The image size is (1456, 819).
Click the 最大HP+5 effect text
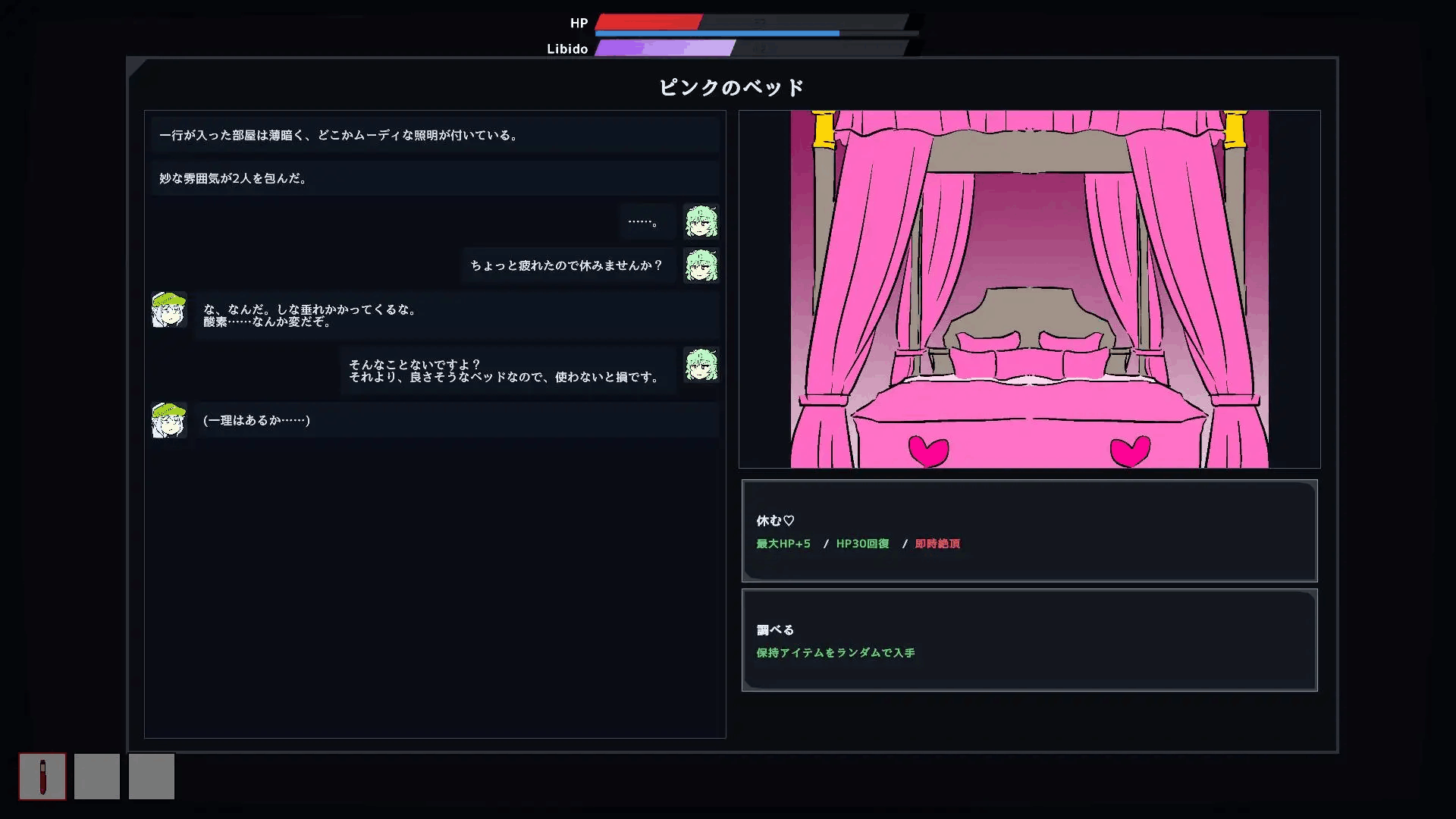click(x=783, y=544)
